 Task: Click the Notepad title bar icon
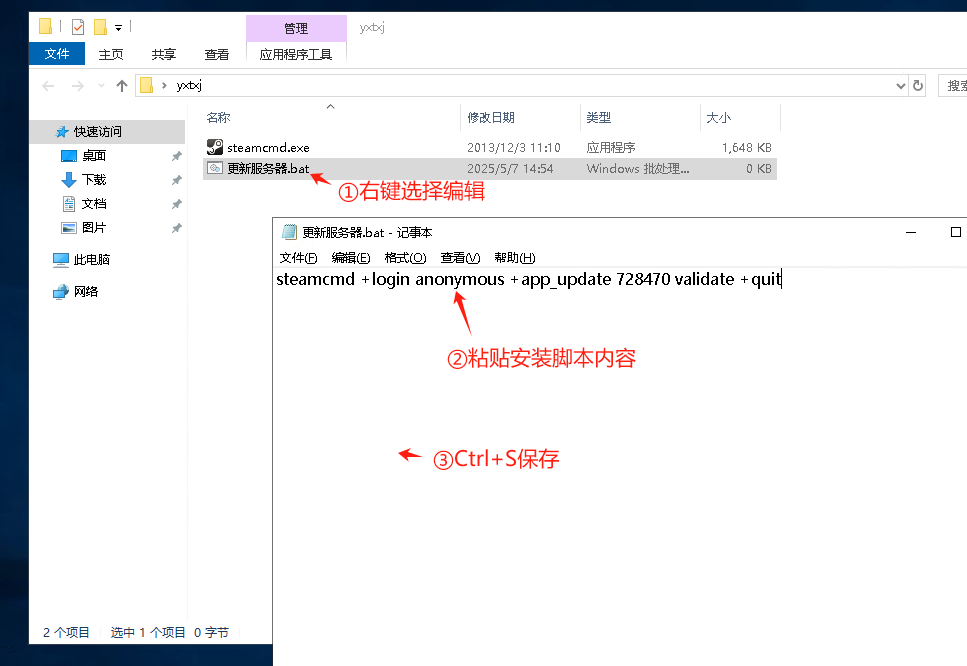[289, 232]
